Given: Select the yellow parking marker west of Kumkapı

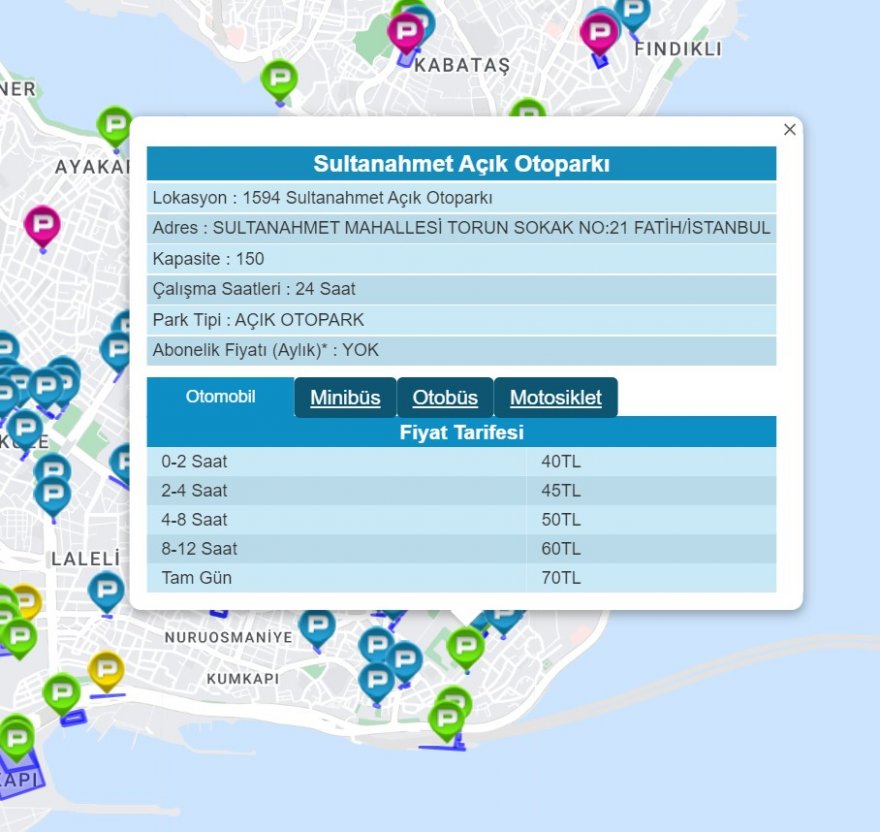Looking at the screenshot, I should point(106,670).
